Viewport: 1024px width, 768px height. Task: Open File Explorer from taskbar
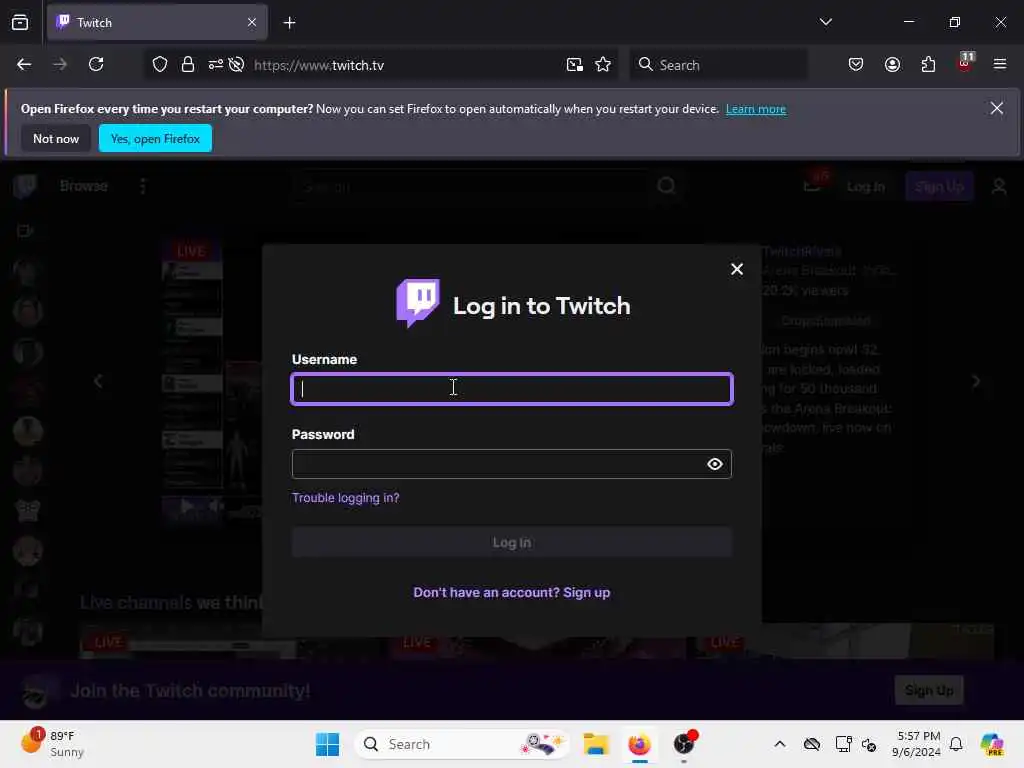coord(596,744)
